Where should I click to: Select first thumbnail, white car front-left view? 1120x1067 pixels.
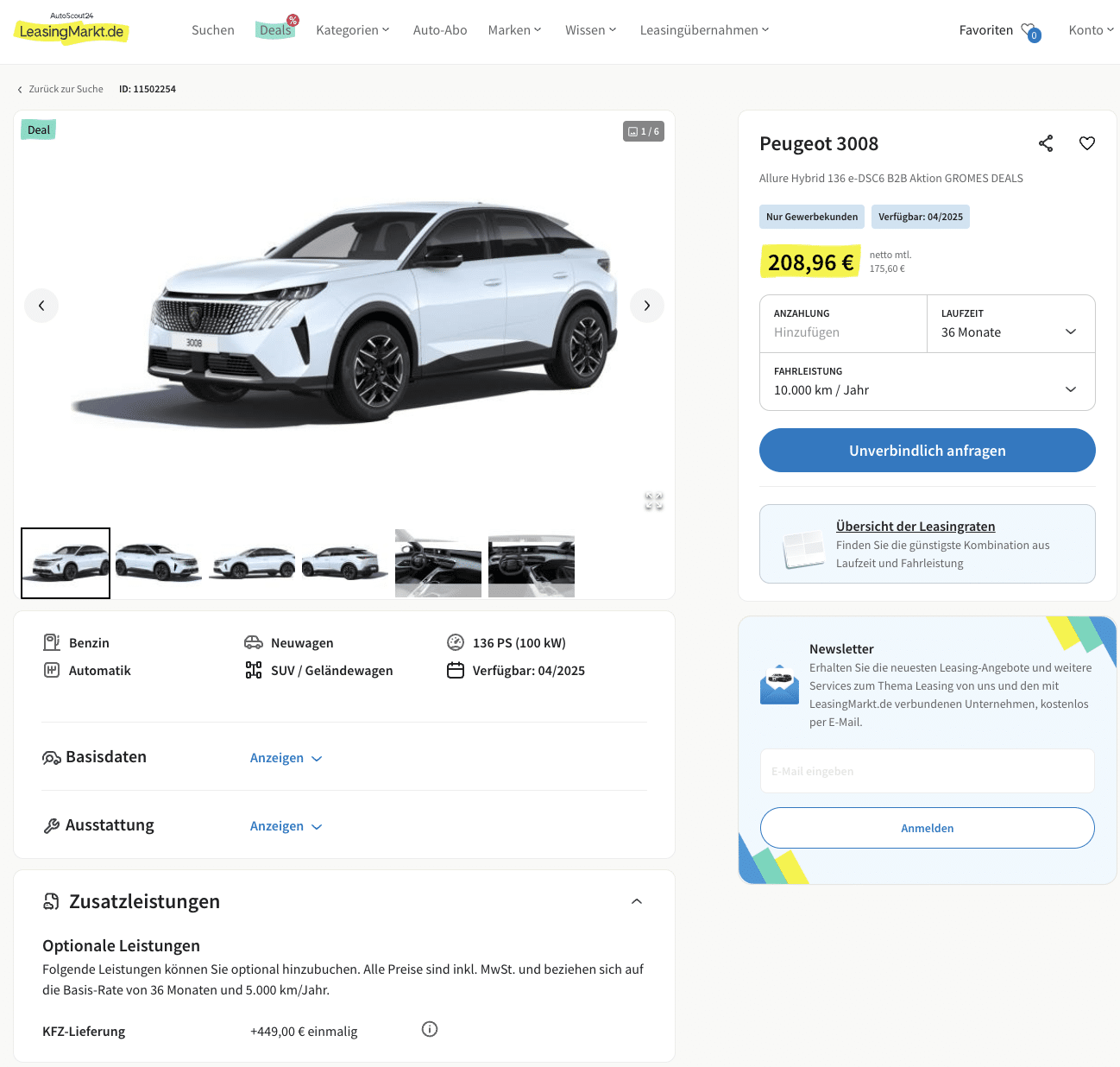pyautogui.click(x=66, y=563)
